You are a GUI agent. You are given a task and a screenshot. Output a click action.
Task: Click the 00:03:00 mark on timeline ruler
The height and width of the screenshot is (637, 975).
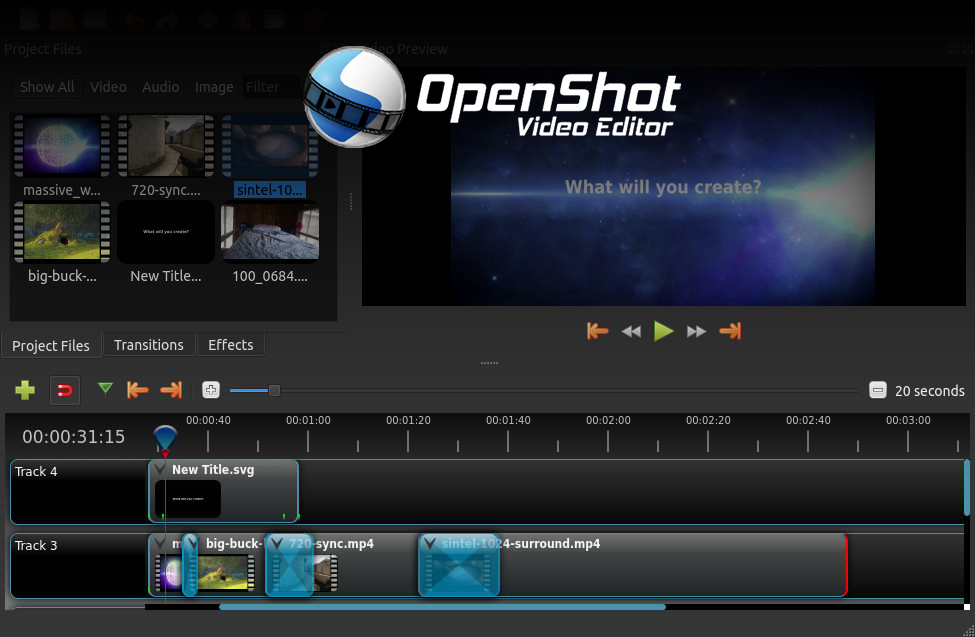tap(908, 421)
